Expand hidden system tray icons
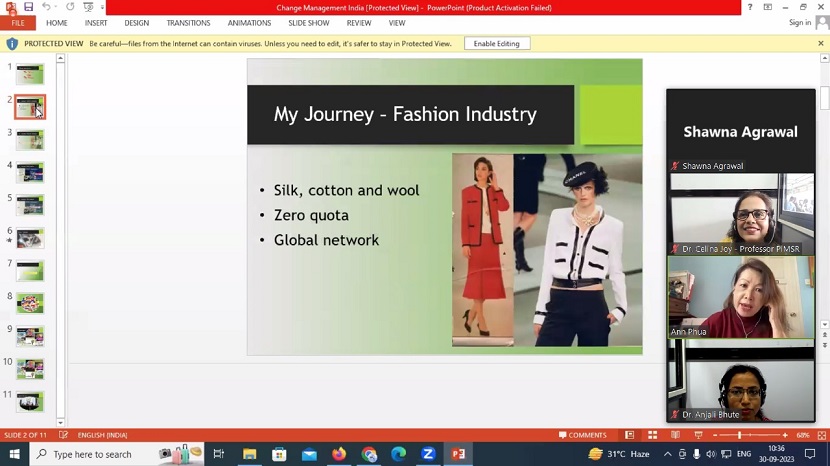This screenshot has height=466, width=830. (x=667, y=454)
